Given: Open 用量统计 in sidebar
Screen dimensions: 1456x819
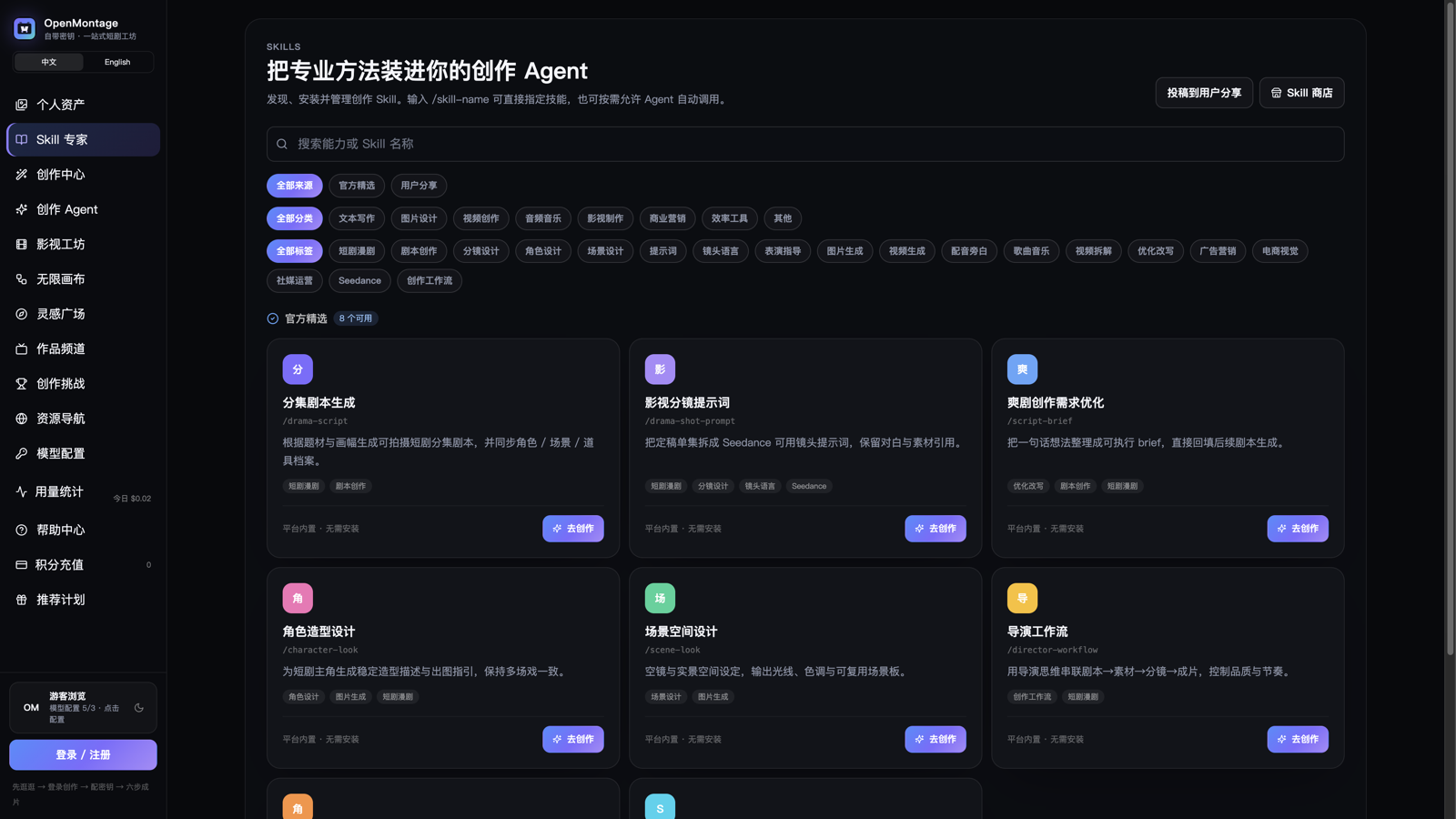Looking at the screenshot, I should [83, 491].
